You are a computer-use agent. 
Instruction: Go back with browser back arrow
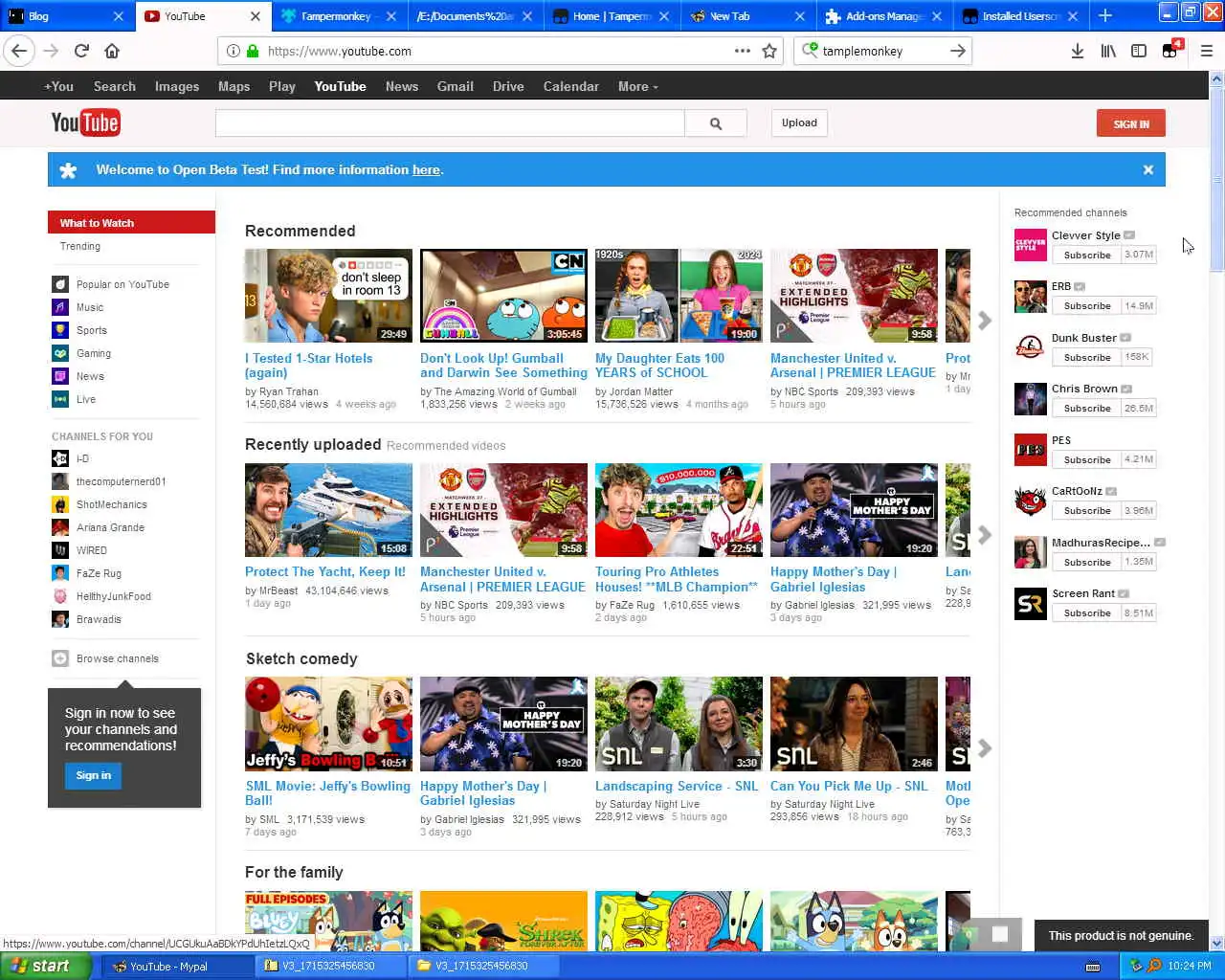click(x=19, y=51)
